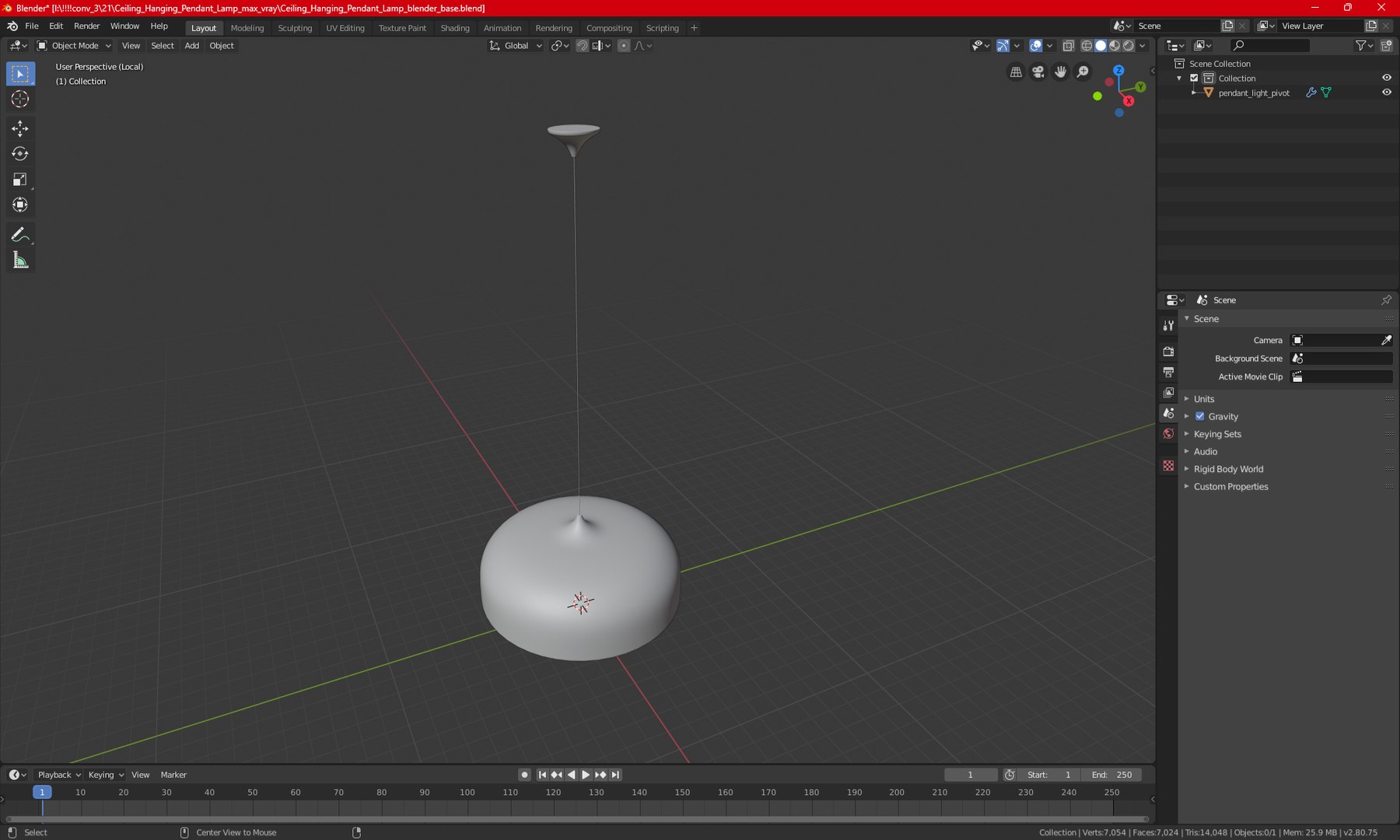The height and width of the screenshot is (840, 1400).
Task: Switch viewport between perspective and orthographic
Action: click(x=1016, y=72)
